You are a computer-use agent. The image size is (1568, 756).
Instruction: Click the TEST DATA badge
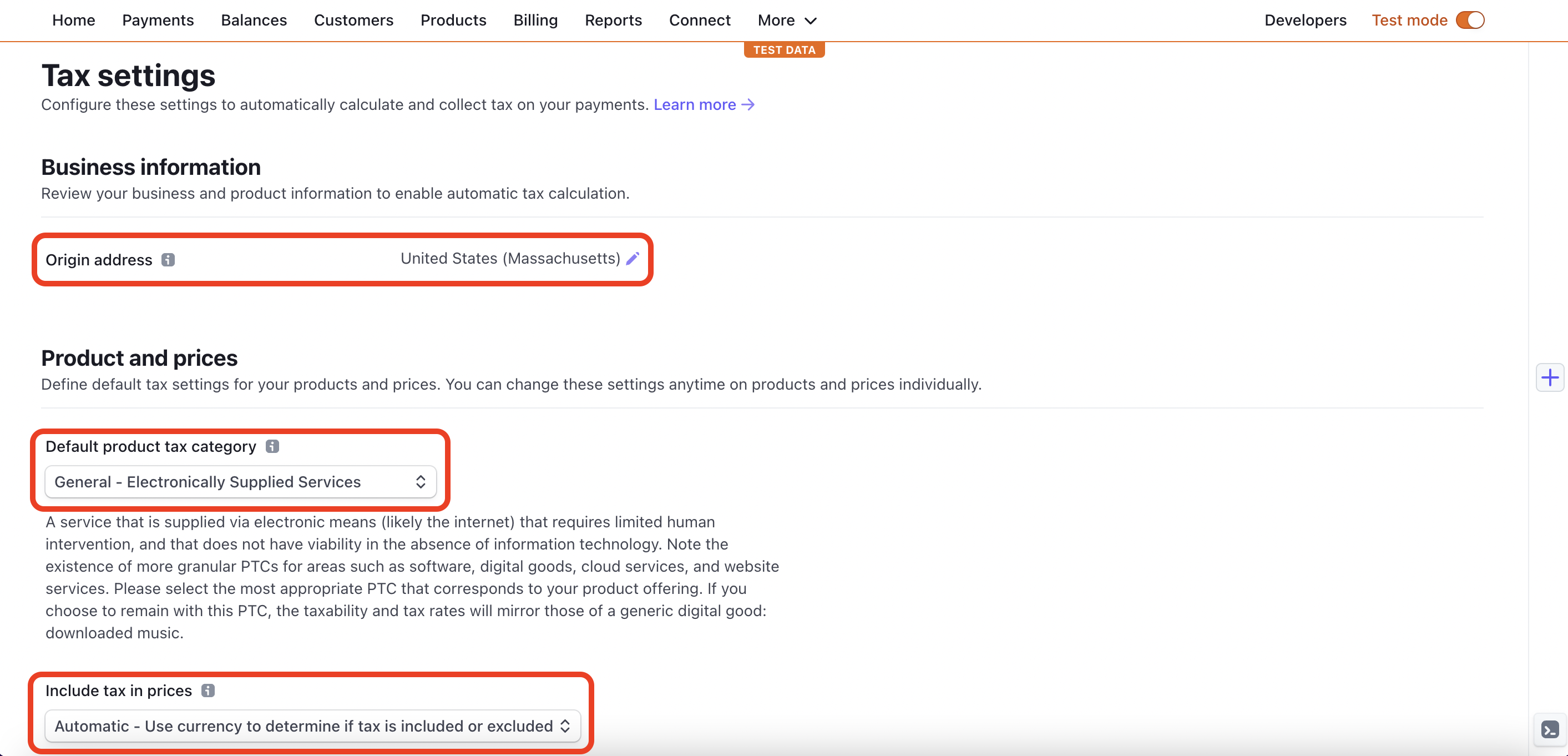(x=784, y=50)
